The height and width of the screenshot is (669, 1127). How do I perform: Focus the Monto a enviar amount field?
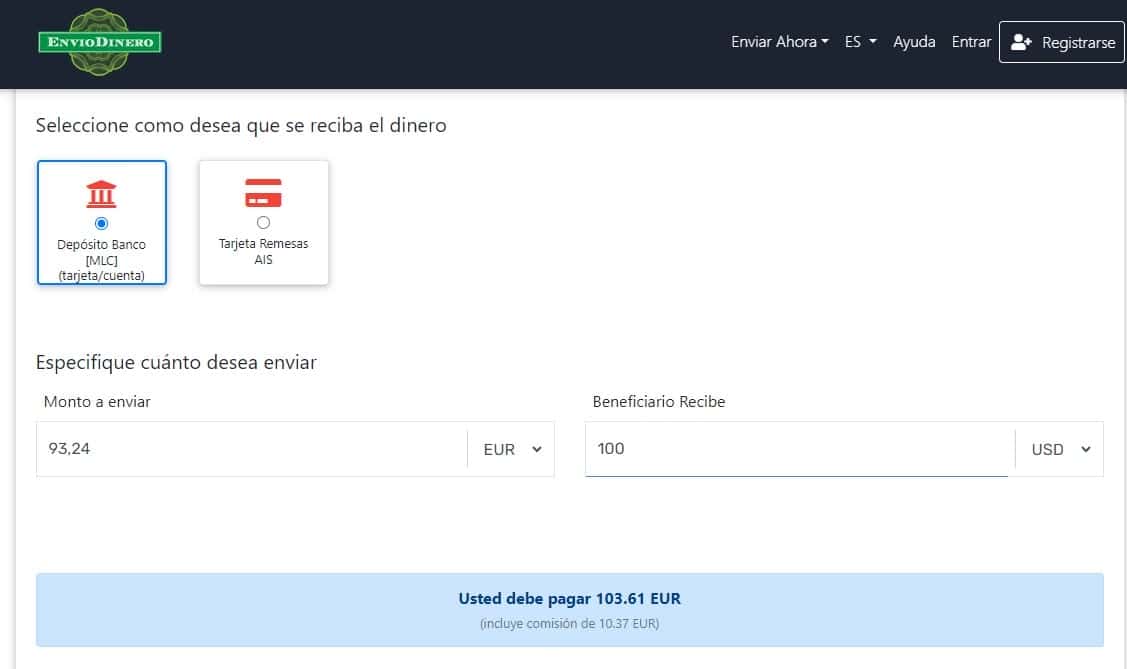tap(250, 449)
